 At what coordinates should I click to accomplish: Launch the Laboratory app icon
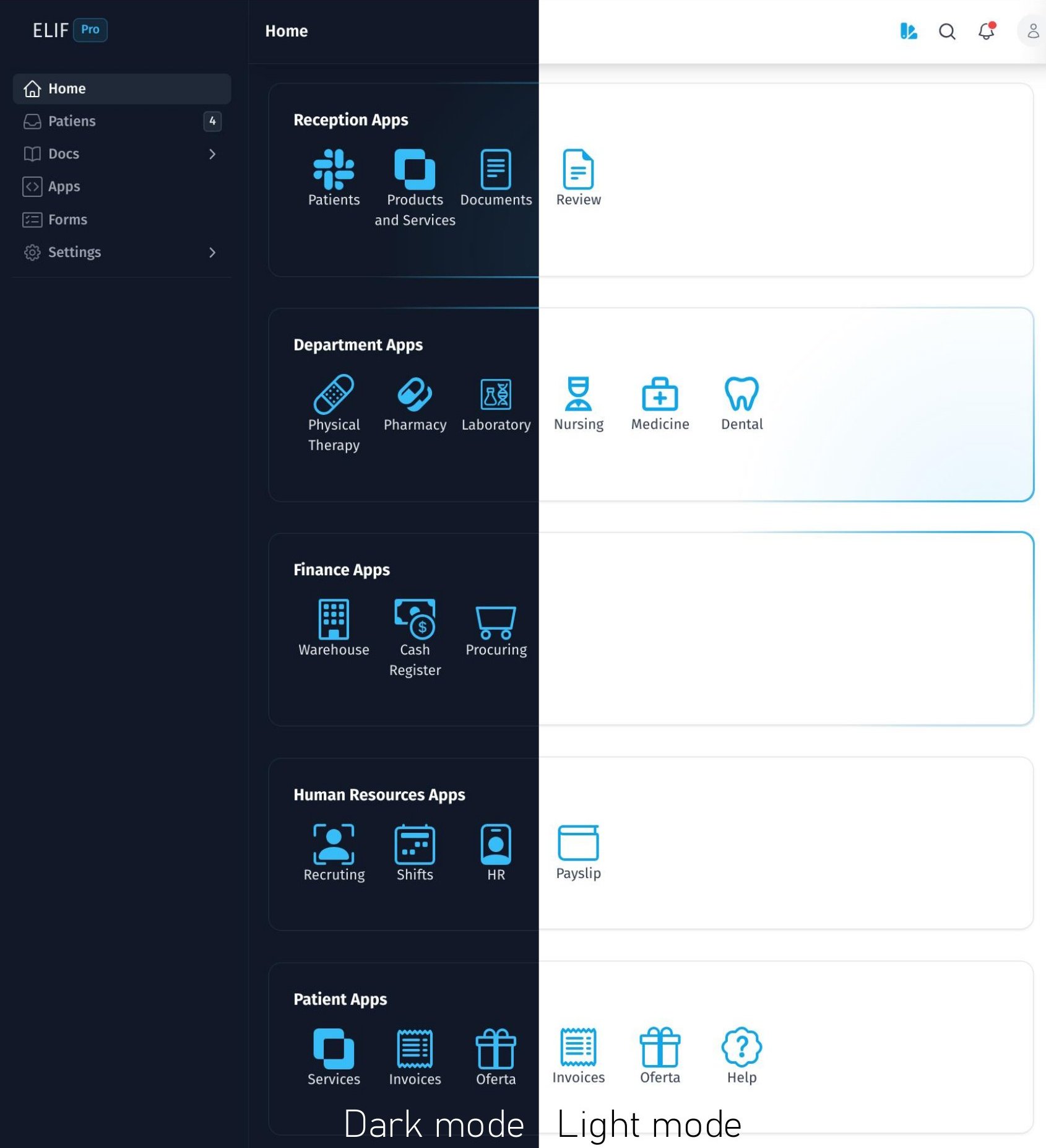coord(496,394)
